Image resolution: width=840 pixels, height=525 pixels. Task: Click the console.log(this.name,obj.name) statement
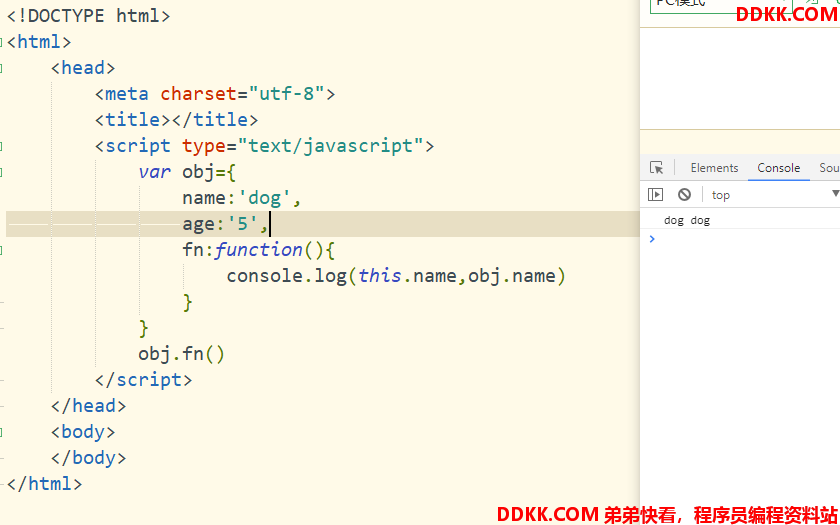[396, 276]
